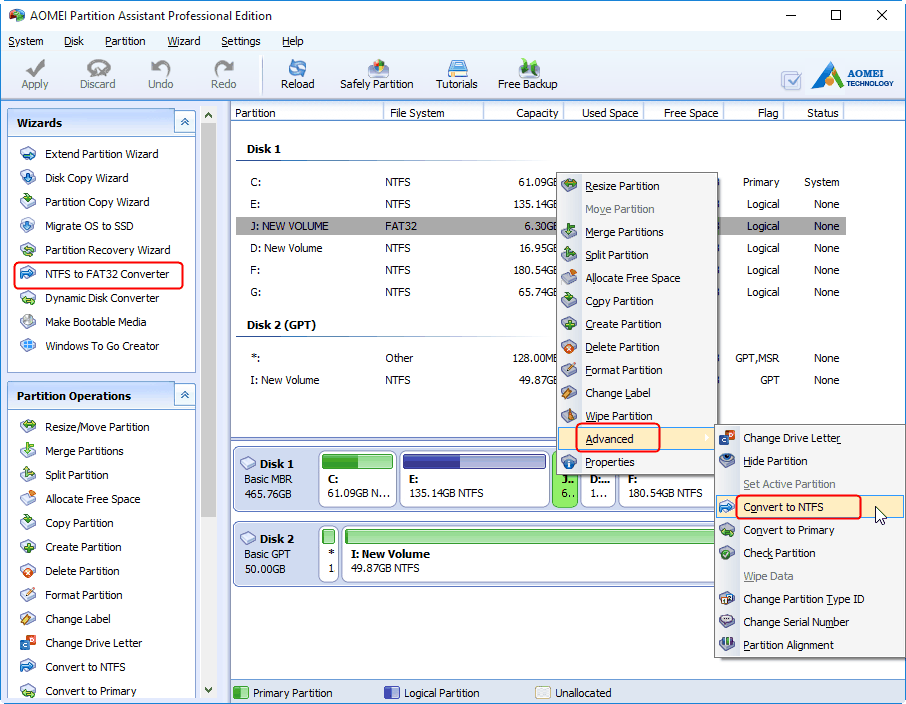The image size is (906, 704).
Task: Click the Redo arrow icon
Action: (x=224, y=68)
